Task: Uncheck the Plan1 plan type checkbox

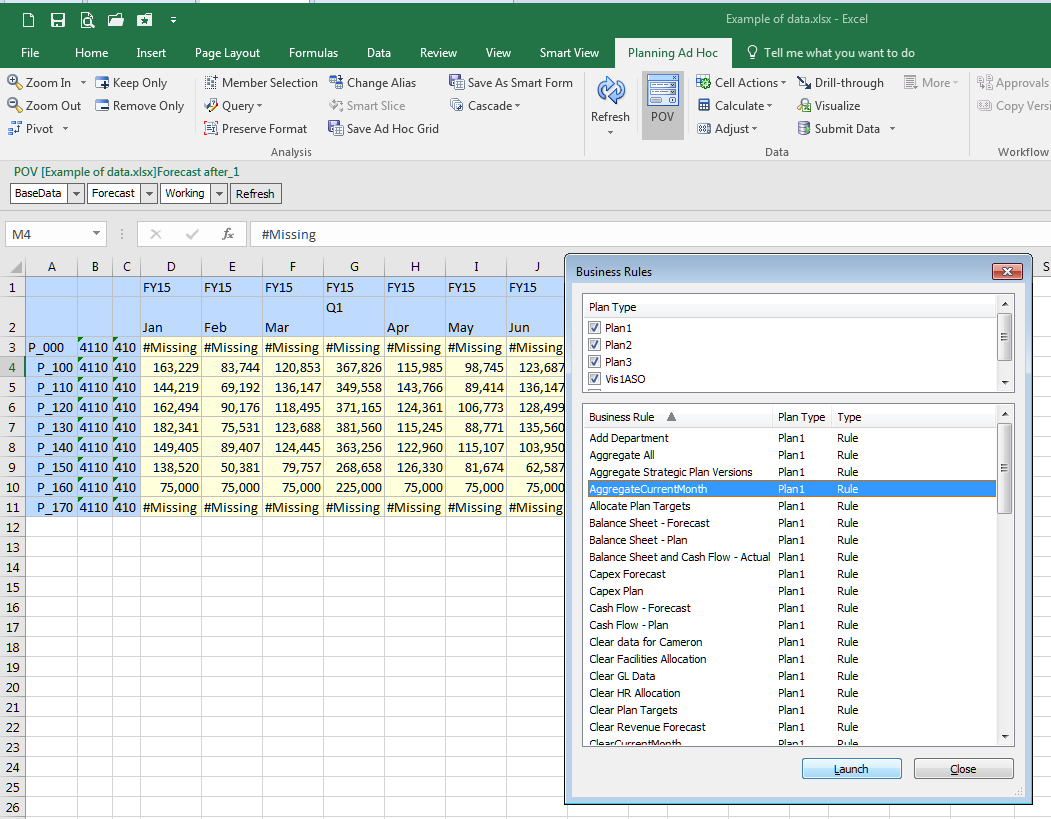Action: click(x=595, y=328)
